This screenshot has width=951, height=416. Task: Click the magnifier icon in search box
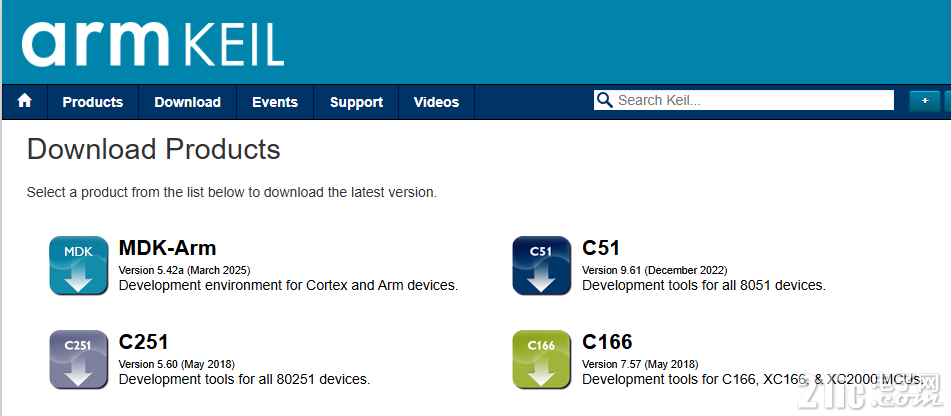click(604, 100)
